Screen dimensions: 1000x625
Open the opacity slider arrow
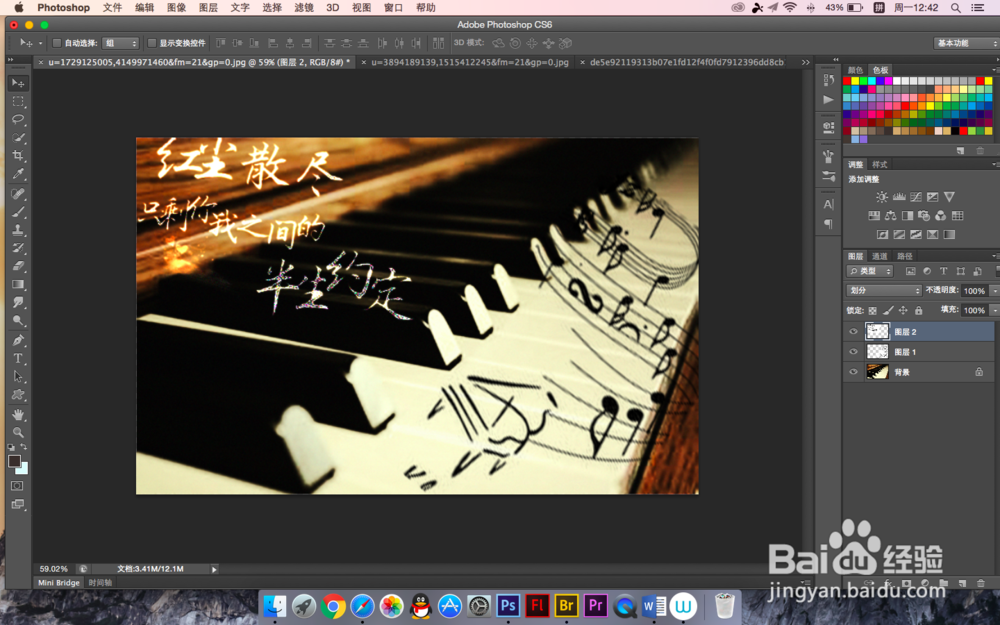pyautogui.click(x=994, y=291)
